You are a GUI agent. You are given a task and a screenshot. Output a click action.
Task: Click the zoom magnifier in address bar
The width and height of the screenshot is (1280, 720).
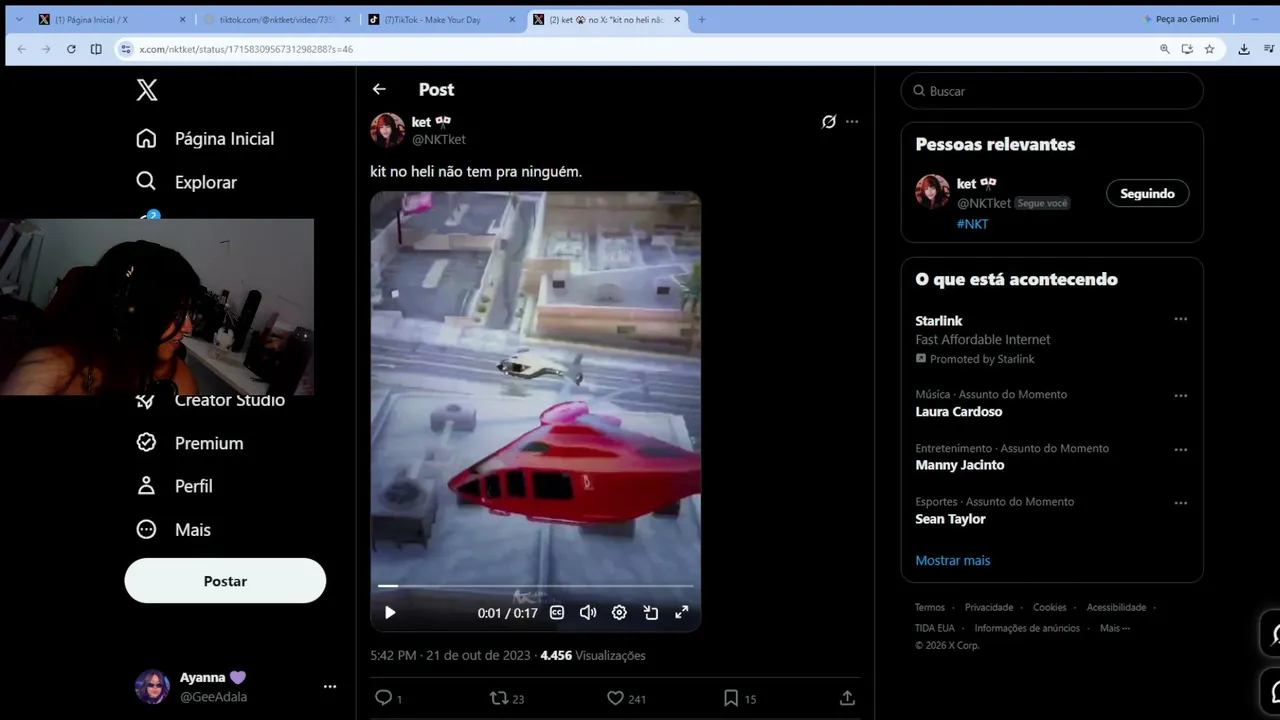pos(1165,49)
